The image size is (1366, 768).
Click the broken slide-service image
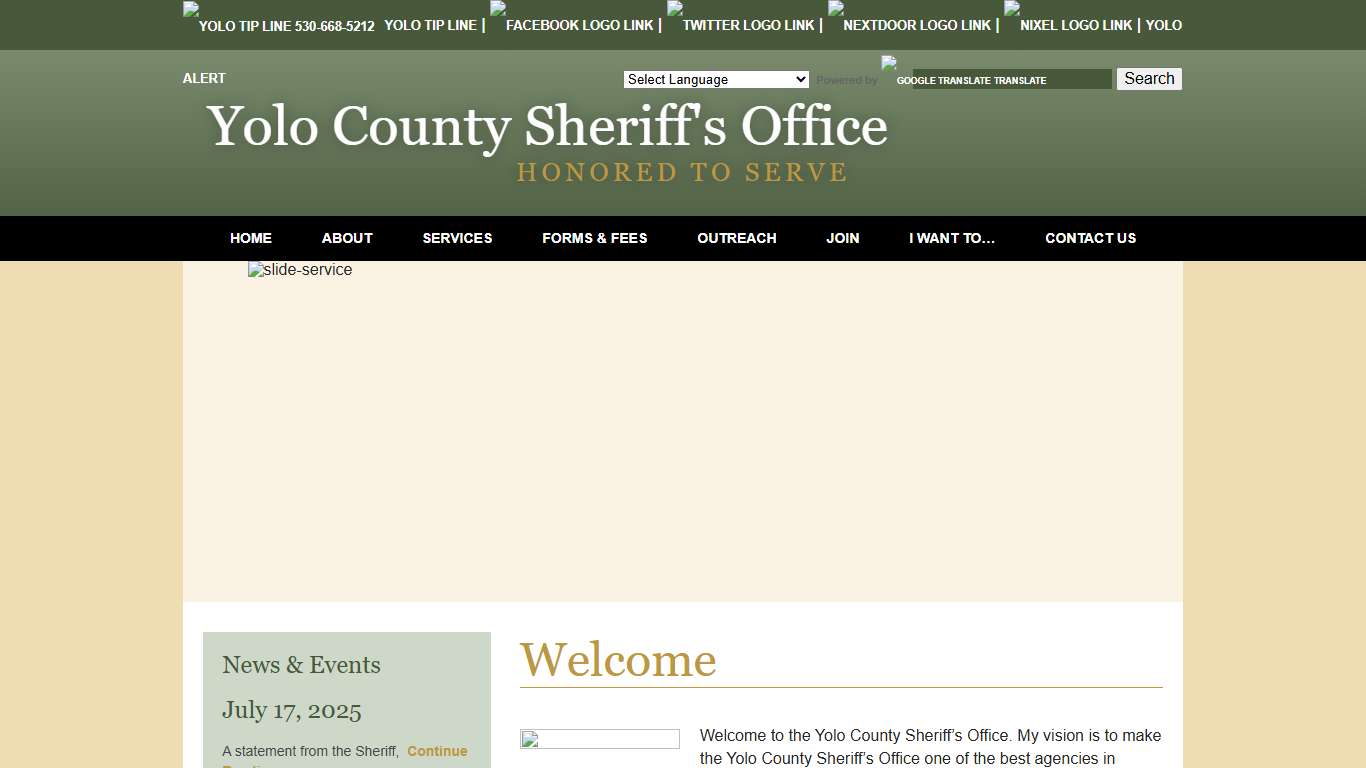point(299,269)
